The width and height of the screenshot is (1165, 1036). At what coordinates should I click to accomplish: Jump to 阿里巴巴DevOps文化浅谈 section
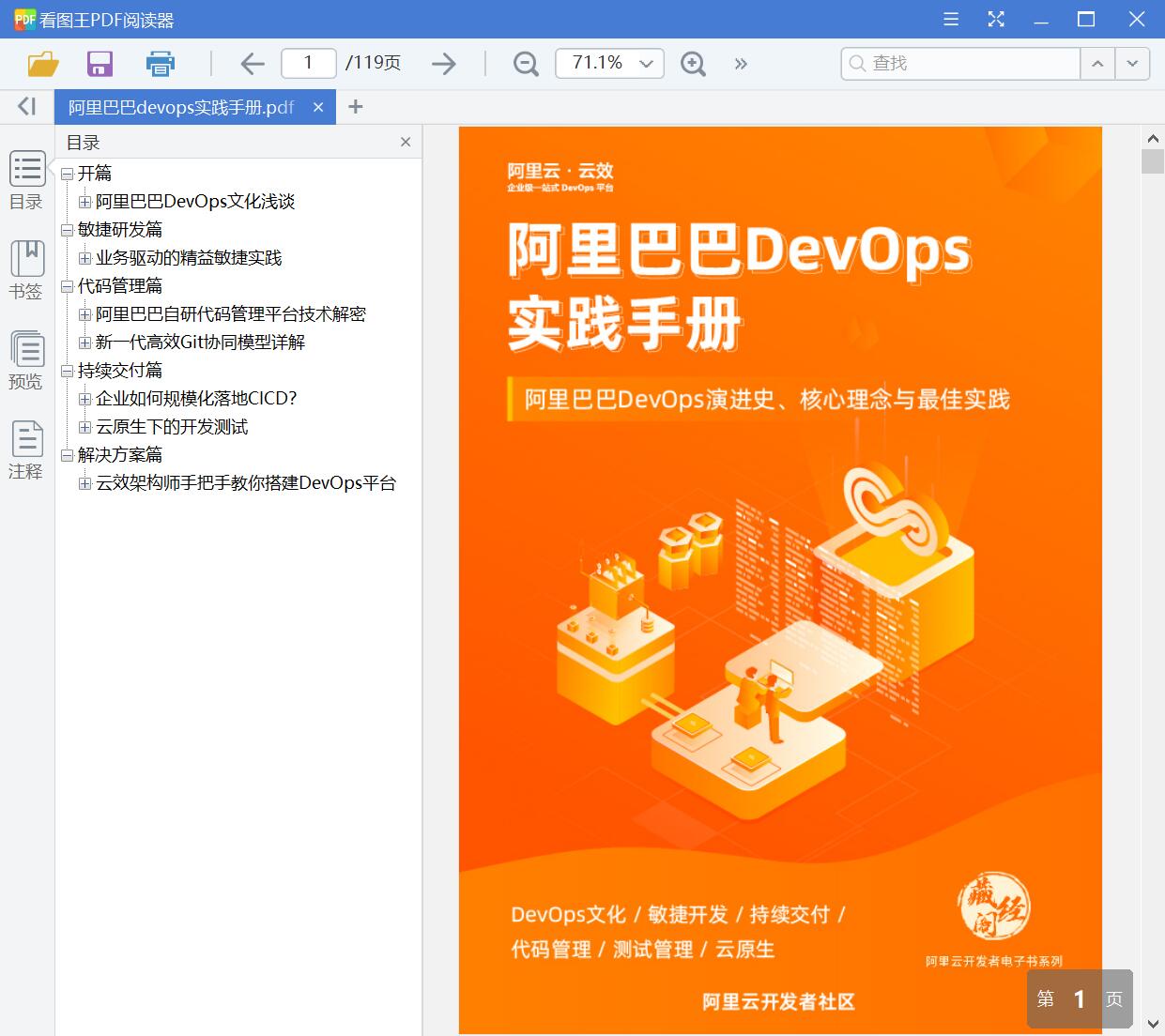(195, 201)
